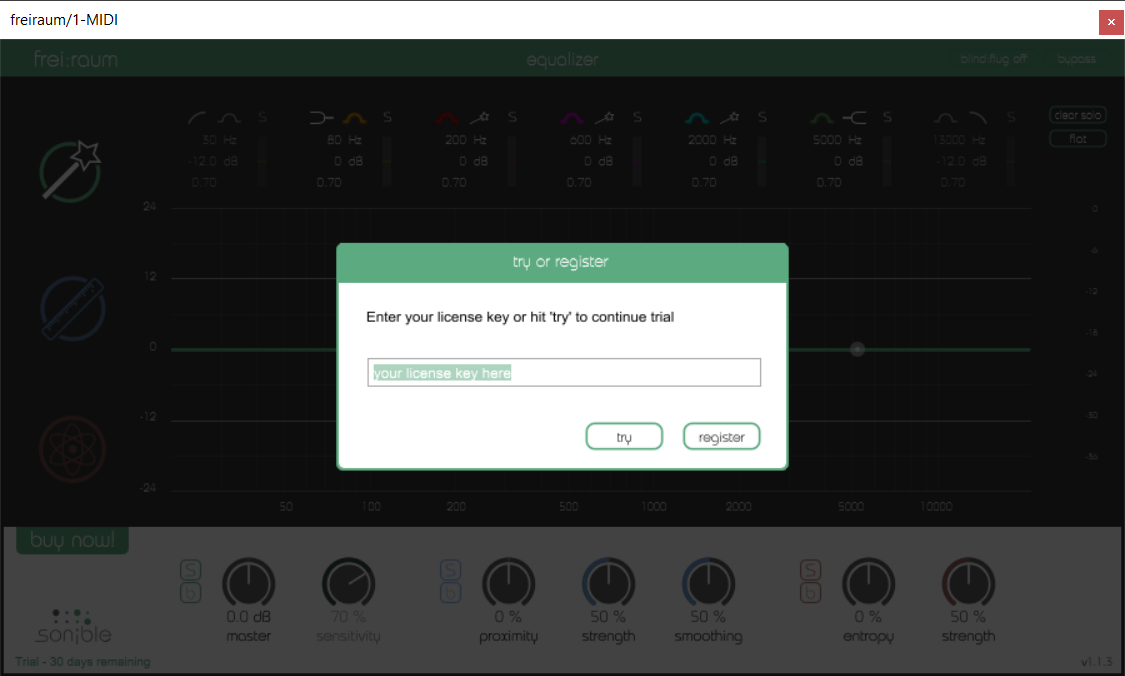Click the entropy knob
The image size is (1125, 676).
pos(868,583)
